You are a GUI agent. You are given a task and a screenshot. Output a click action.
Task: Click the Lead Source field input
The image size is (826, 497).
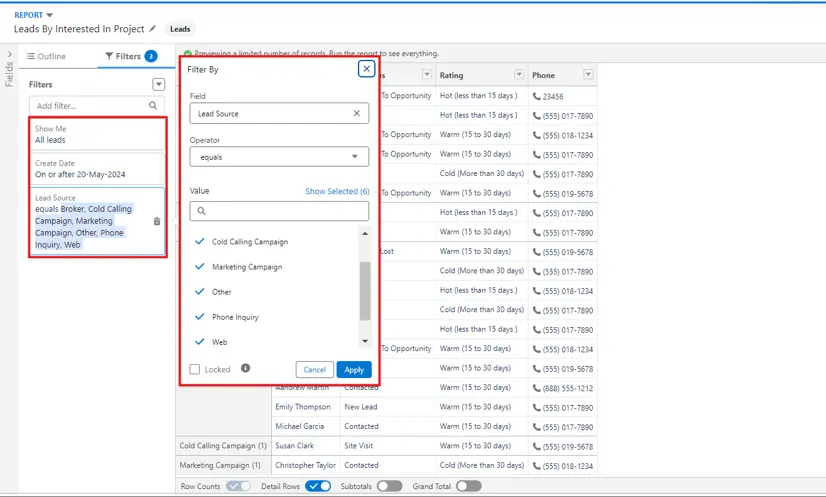point(279,113)
